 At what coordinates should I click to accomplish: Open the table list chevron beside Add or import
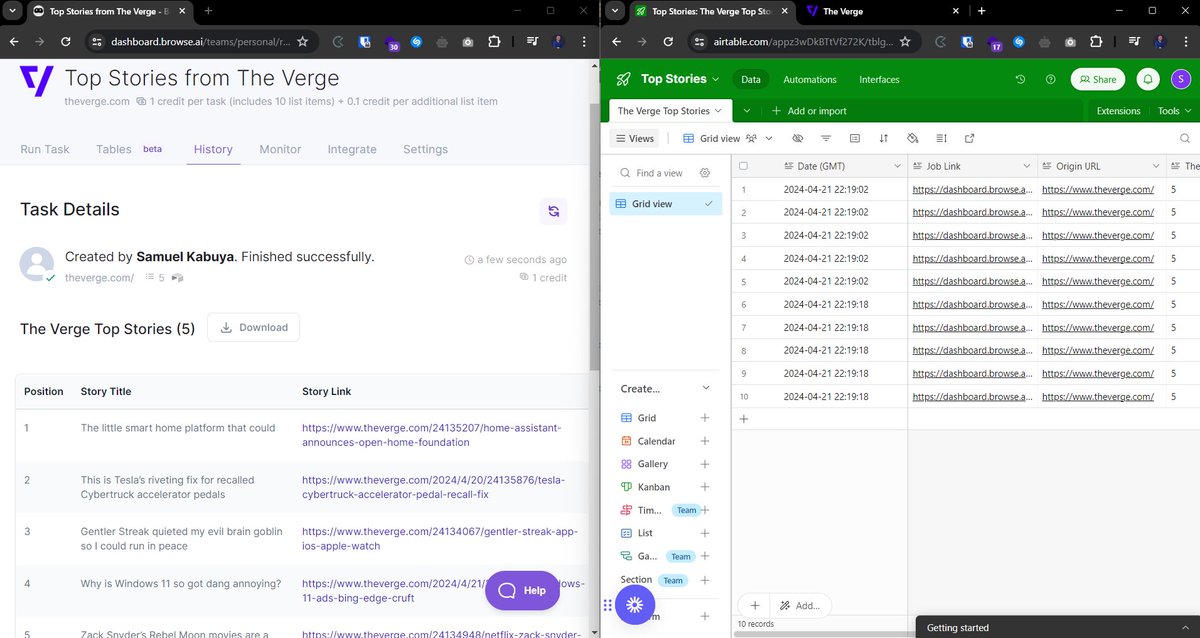point(747,111)
